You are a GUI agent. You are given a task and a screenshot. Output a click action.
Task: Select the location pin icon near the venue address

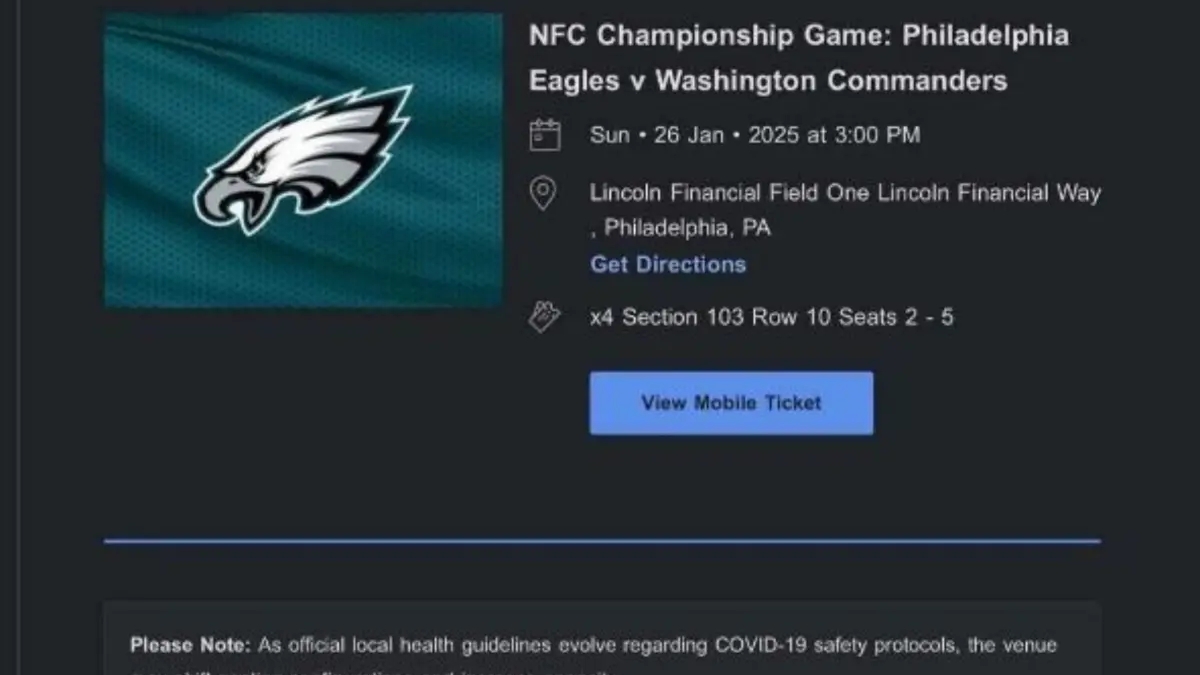click(543, 192)
